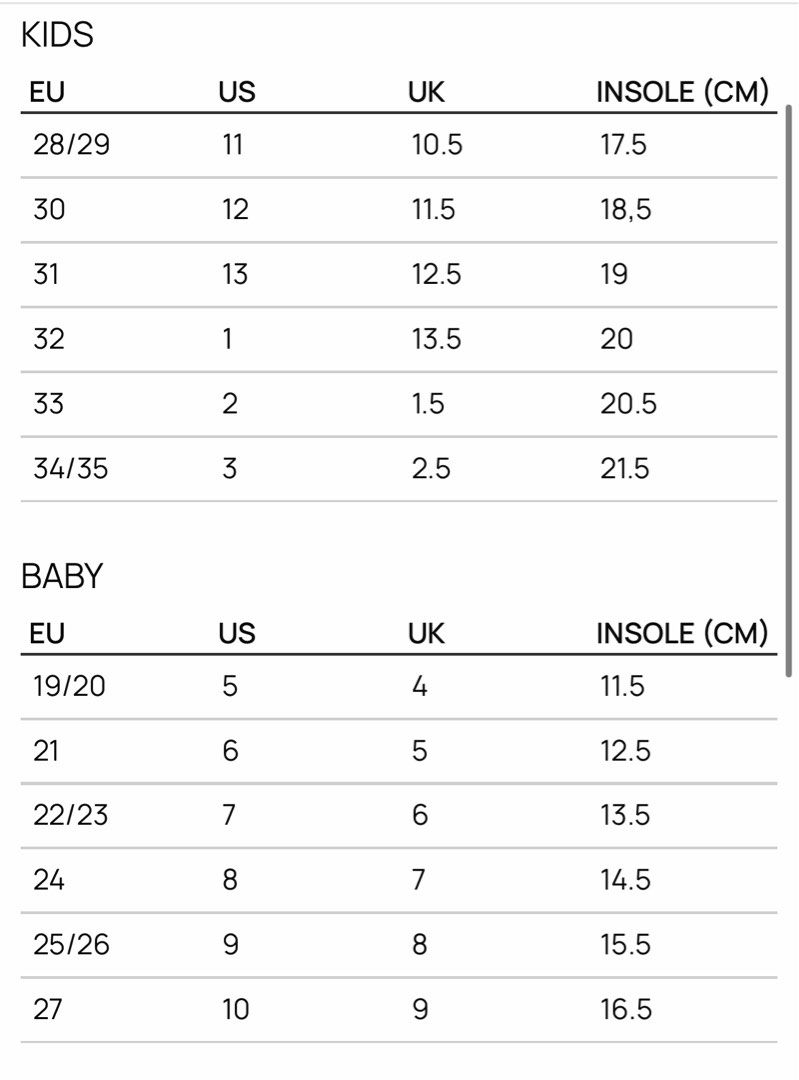Select the EU size 25/26 cell

pos(70,944)
